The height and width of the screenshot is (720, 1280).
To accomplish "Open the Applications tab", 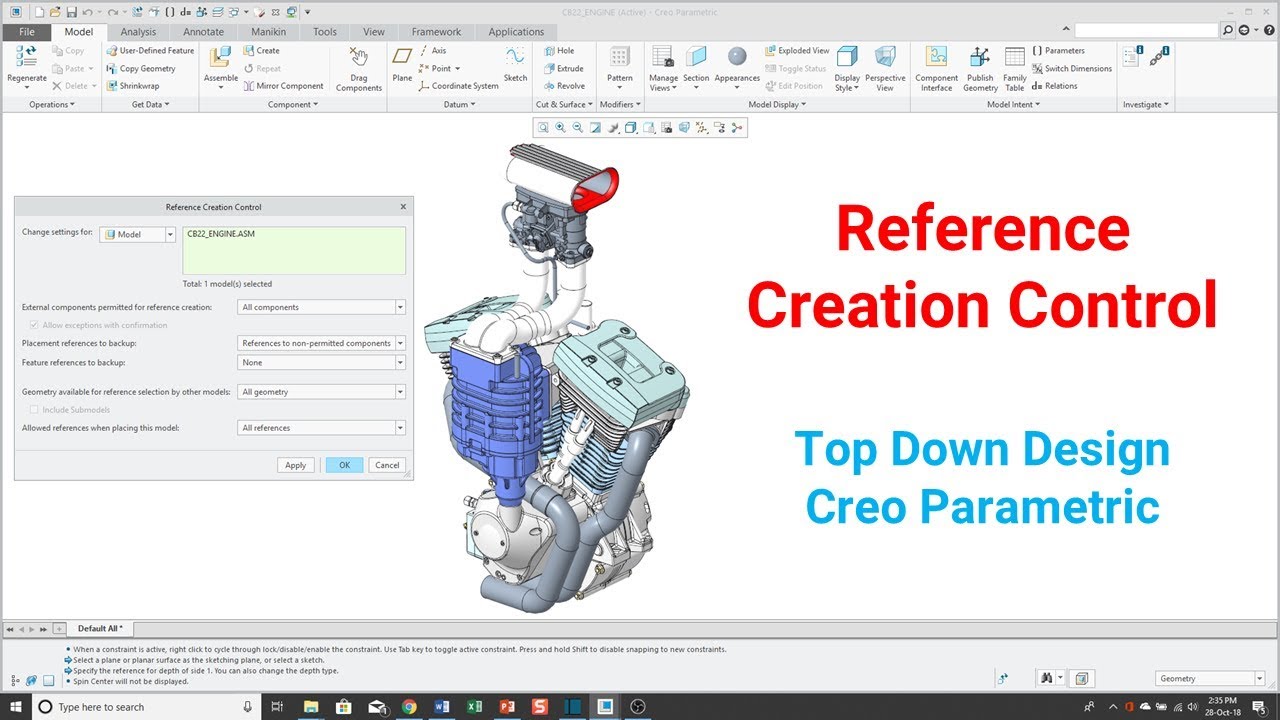I will [517, 32].
